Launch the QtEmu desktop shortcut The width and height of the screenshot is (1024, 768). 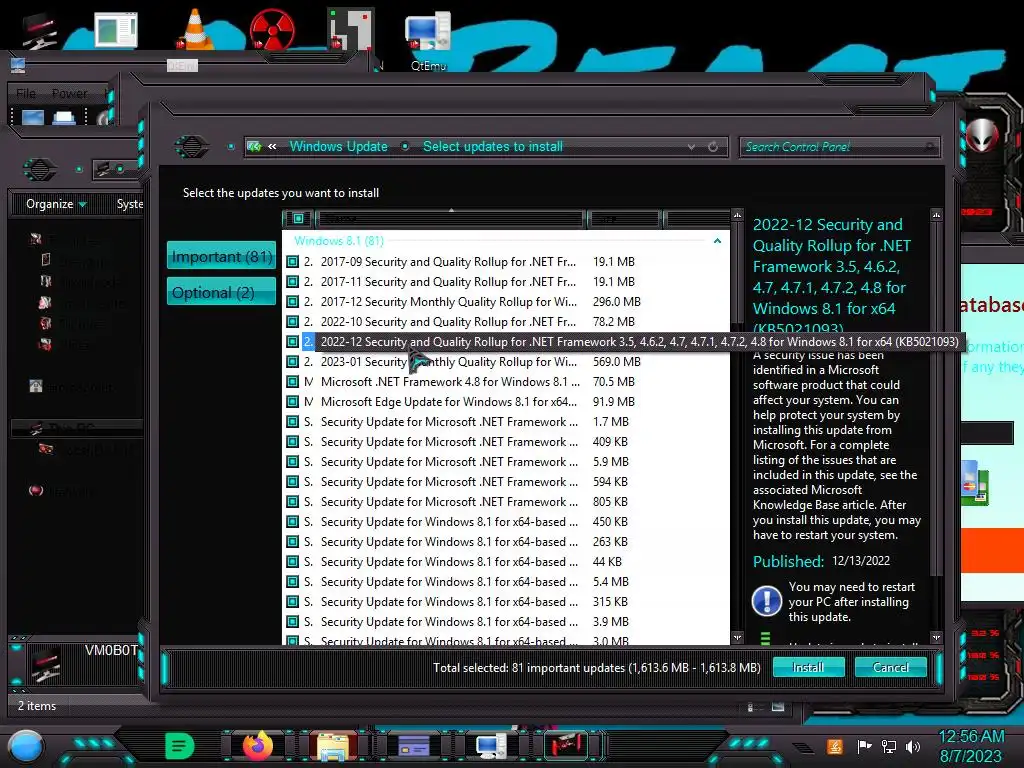click(x=428, y=39)
